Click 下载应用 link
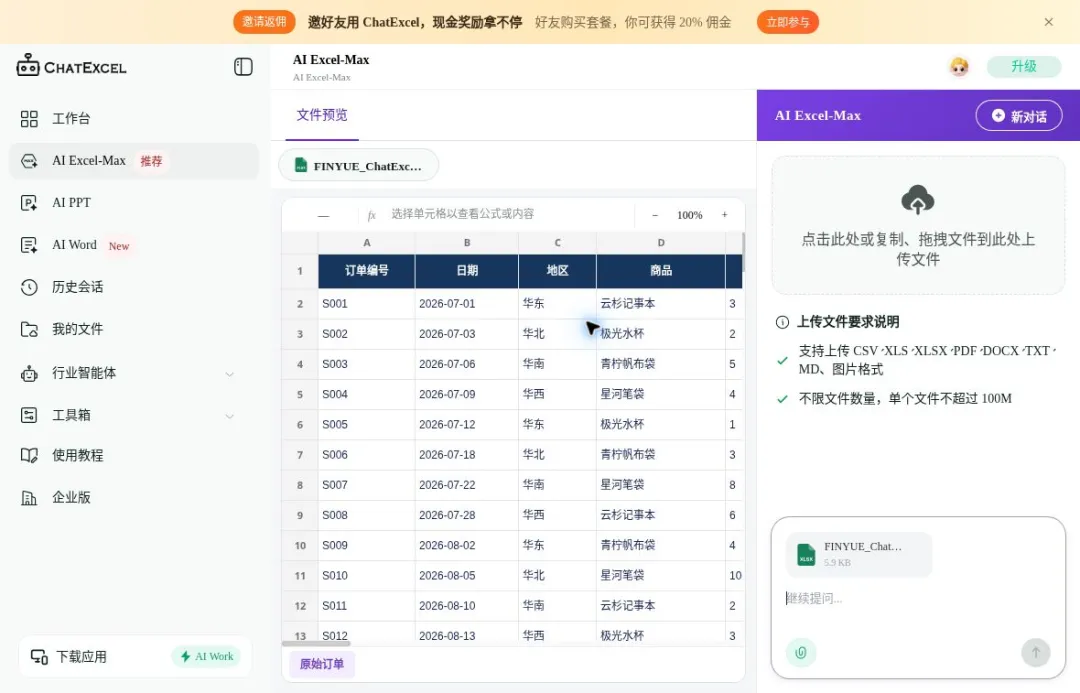 click(x=81, y=656)
